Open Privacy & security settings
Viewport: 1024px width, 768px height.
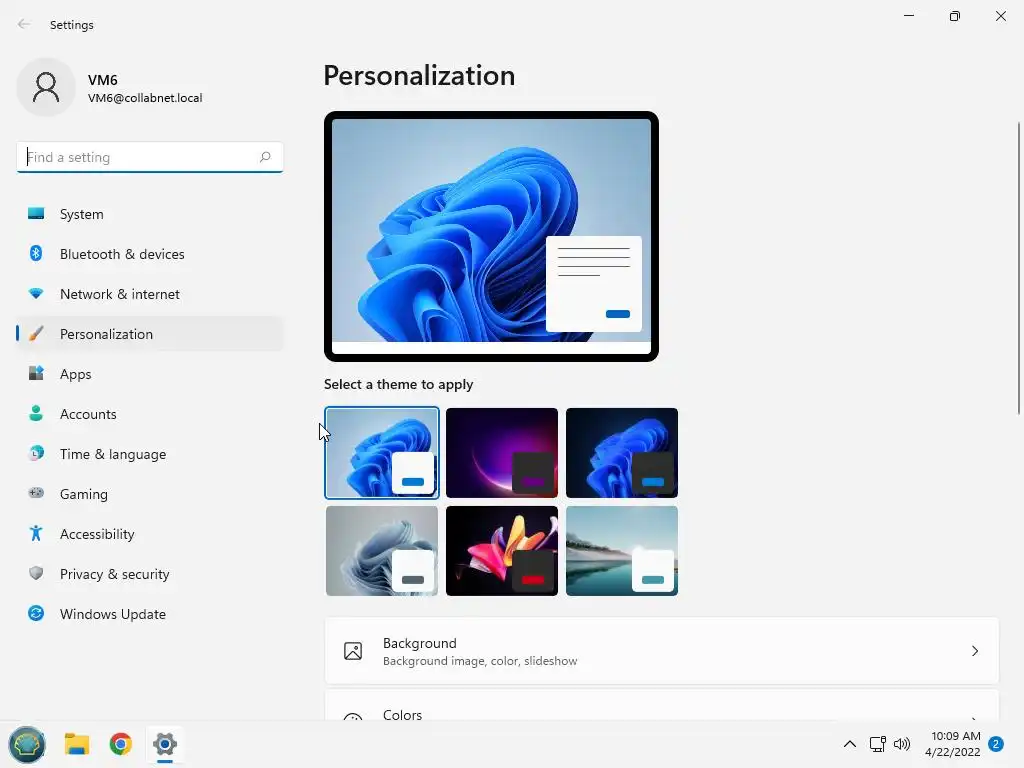coord(150,573)
